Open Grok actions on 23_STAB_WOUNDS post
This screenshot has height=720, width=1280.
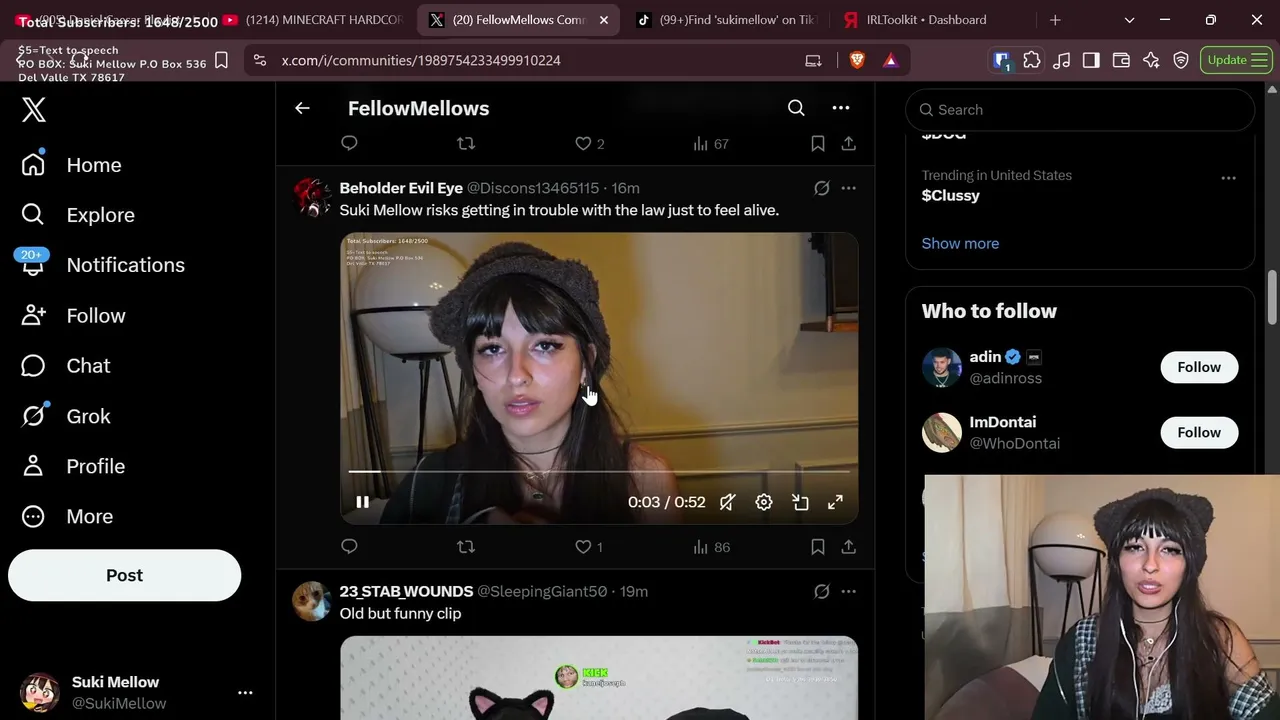click(822, 591)
